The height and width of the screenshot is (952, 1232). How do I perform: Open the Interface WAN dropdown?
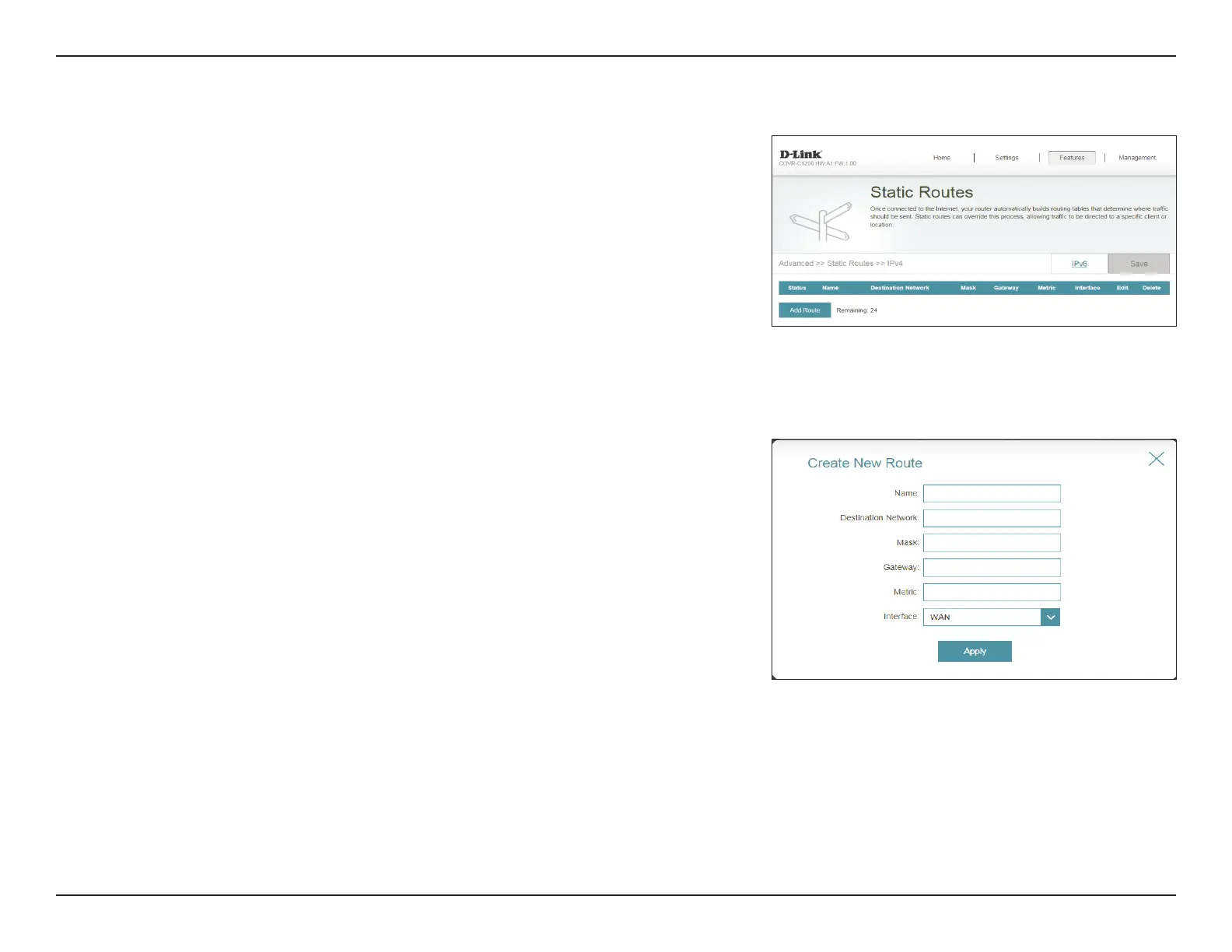(x=992, y=617)
